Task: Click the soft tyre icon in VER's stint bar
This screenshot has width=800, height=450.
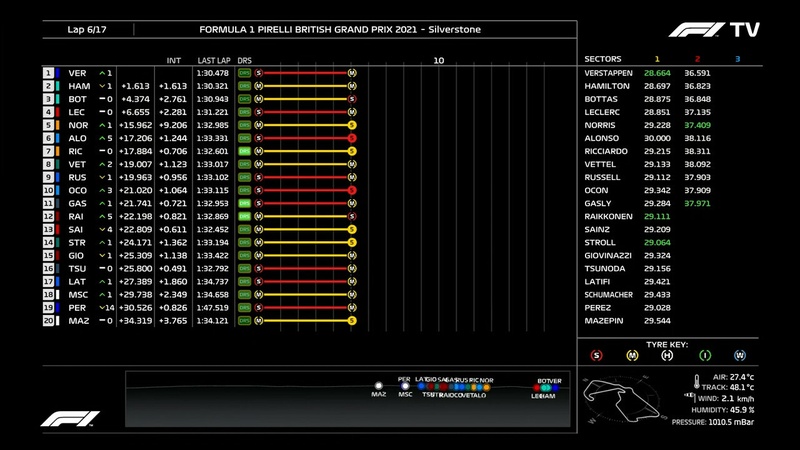Action: click(259, 73)
